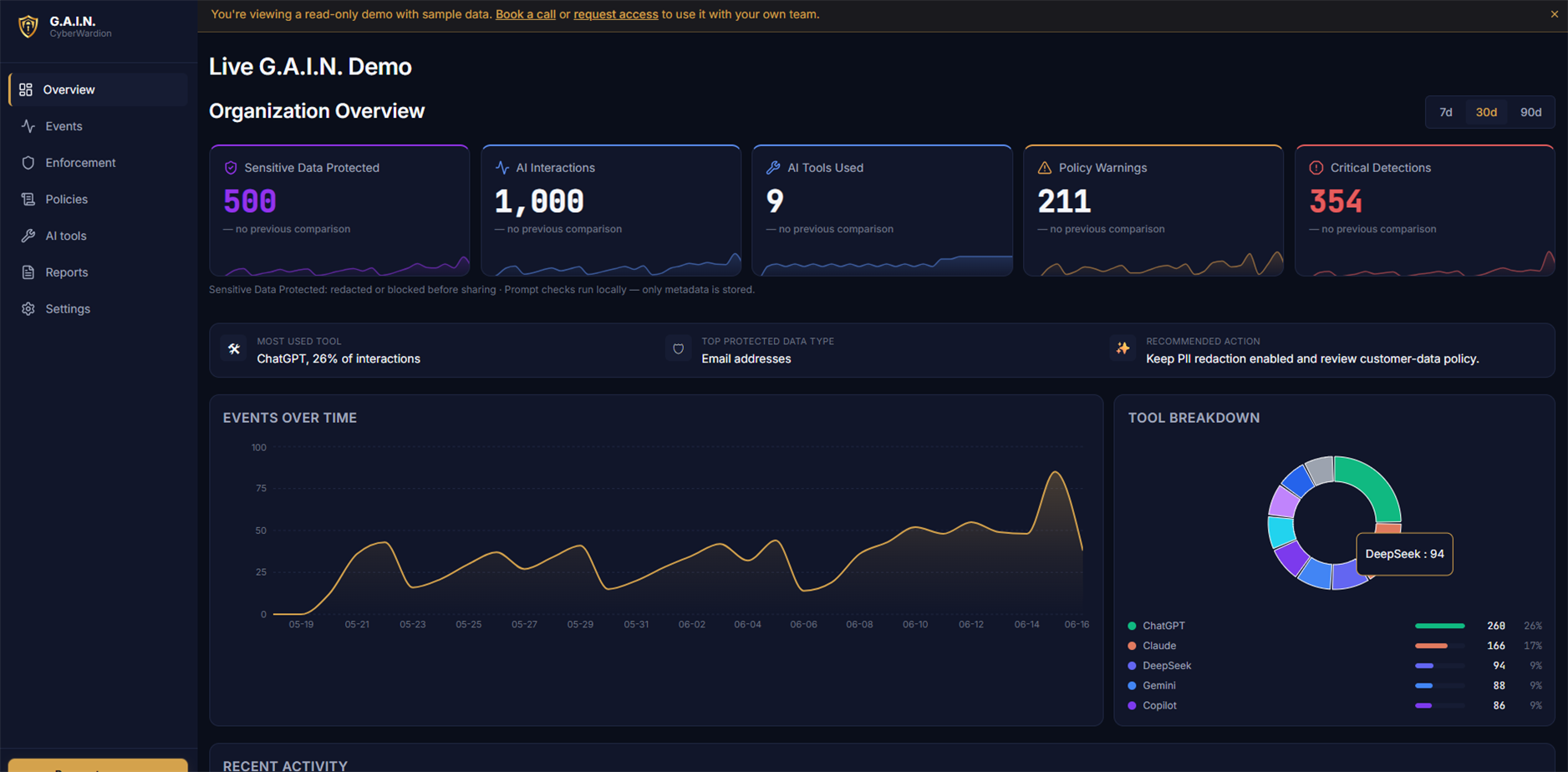Click the Most Used Tool hammer icon
This screenshot has height=772, width=1568.
click(234, 349)
